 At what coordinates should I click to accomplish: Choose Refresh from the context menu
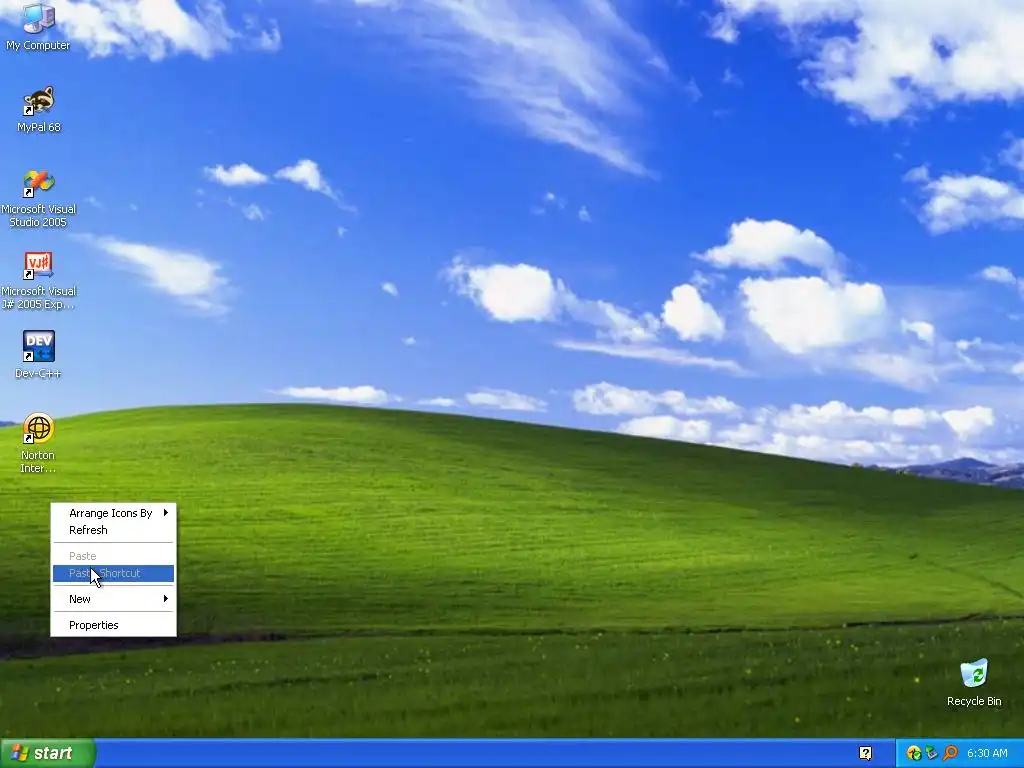(x=114, y=530)
